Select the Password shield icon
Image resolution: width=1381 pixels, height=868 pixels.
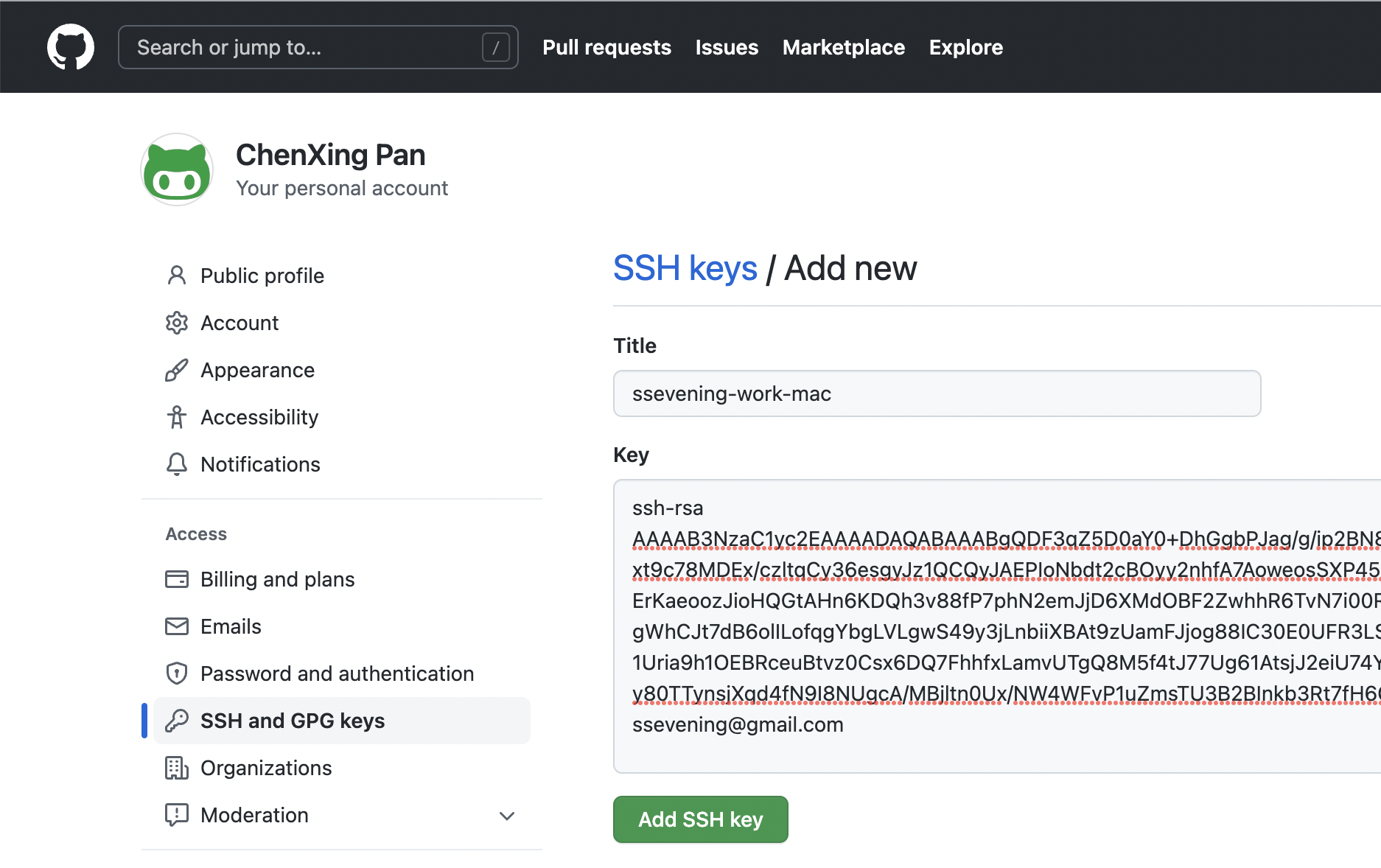177,673
